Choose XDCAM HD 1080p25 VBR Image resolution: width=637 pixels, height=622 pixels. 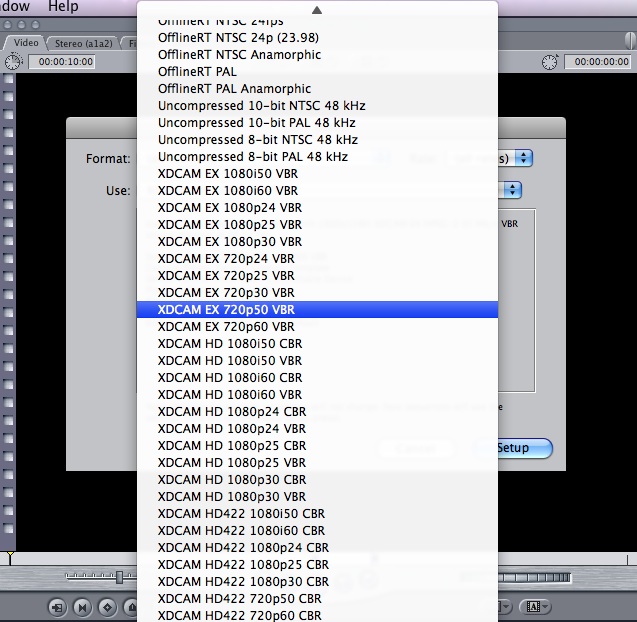click(317, 463)
